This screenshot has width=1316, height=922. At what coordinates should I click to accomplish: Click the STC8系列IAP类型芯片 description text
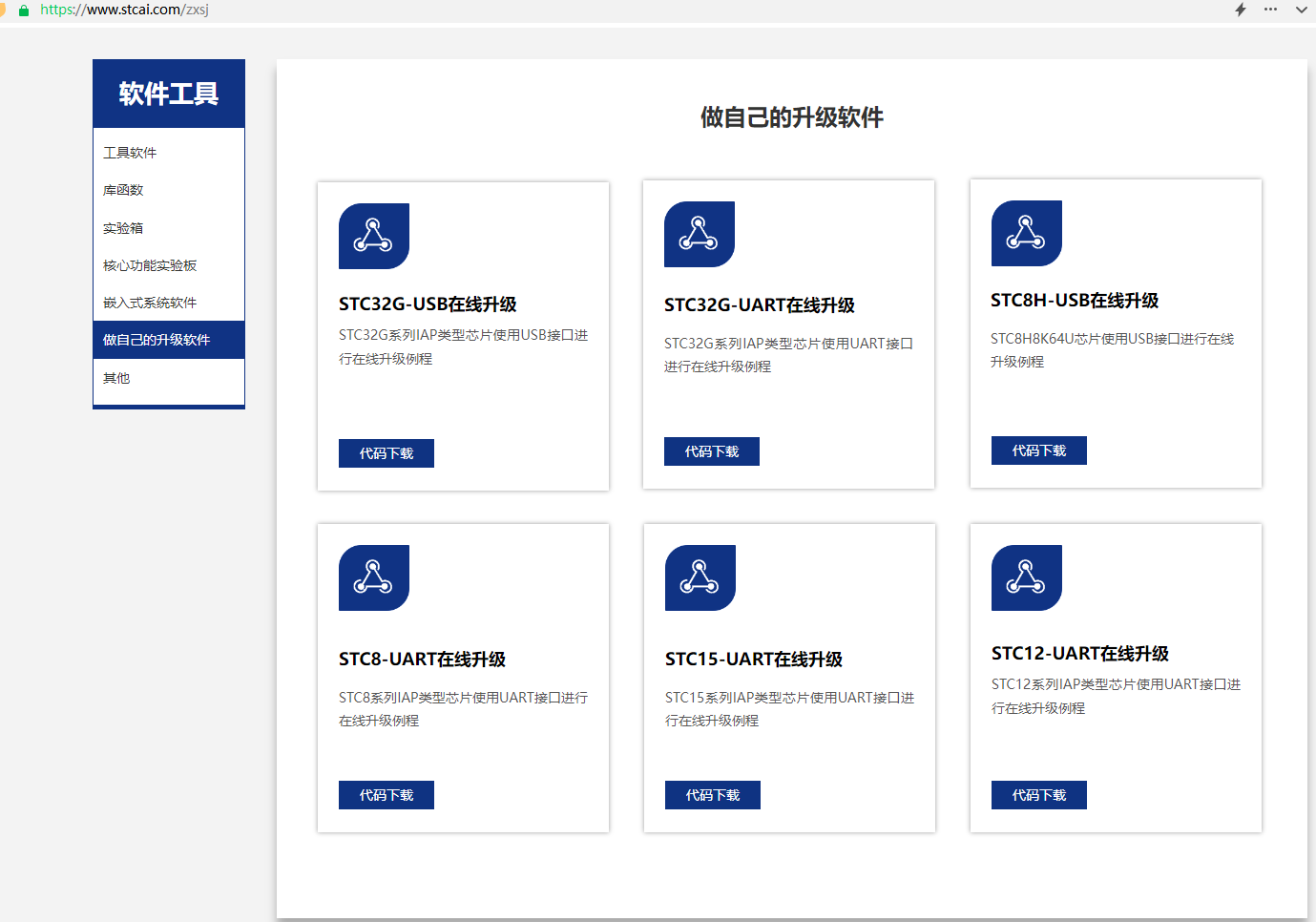tap(464, 709)
